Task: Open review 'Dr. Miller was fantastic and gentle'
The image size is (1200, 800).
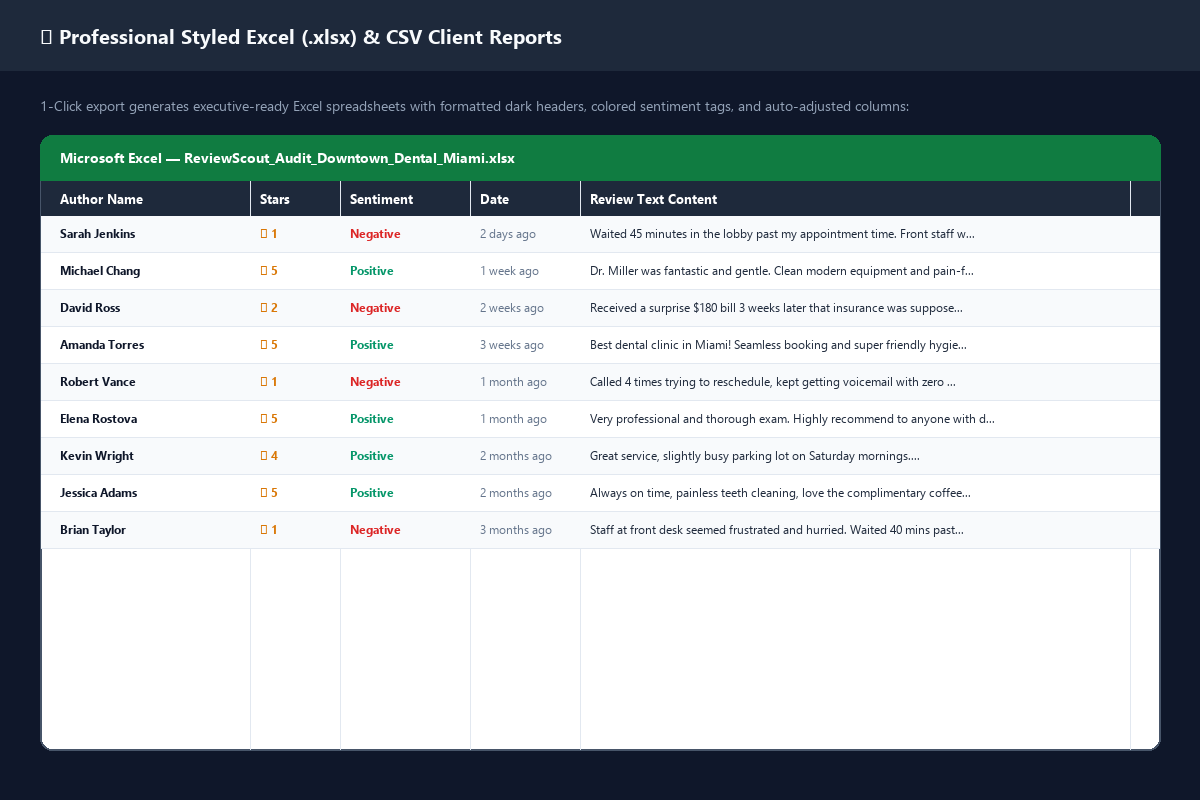Action: [x=782, y=271]
